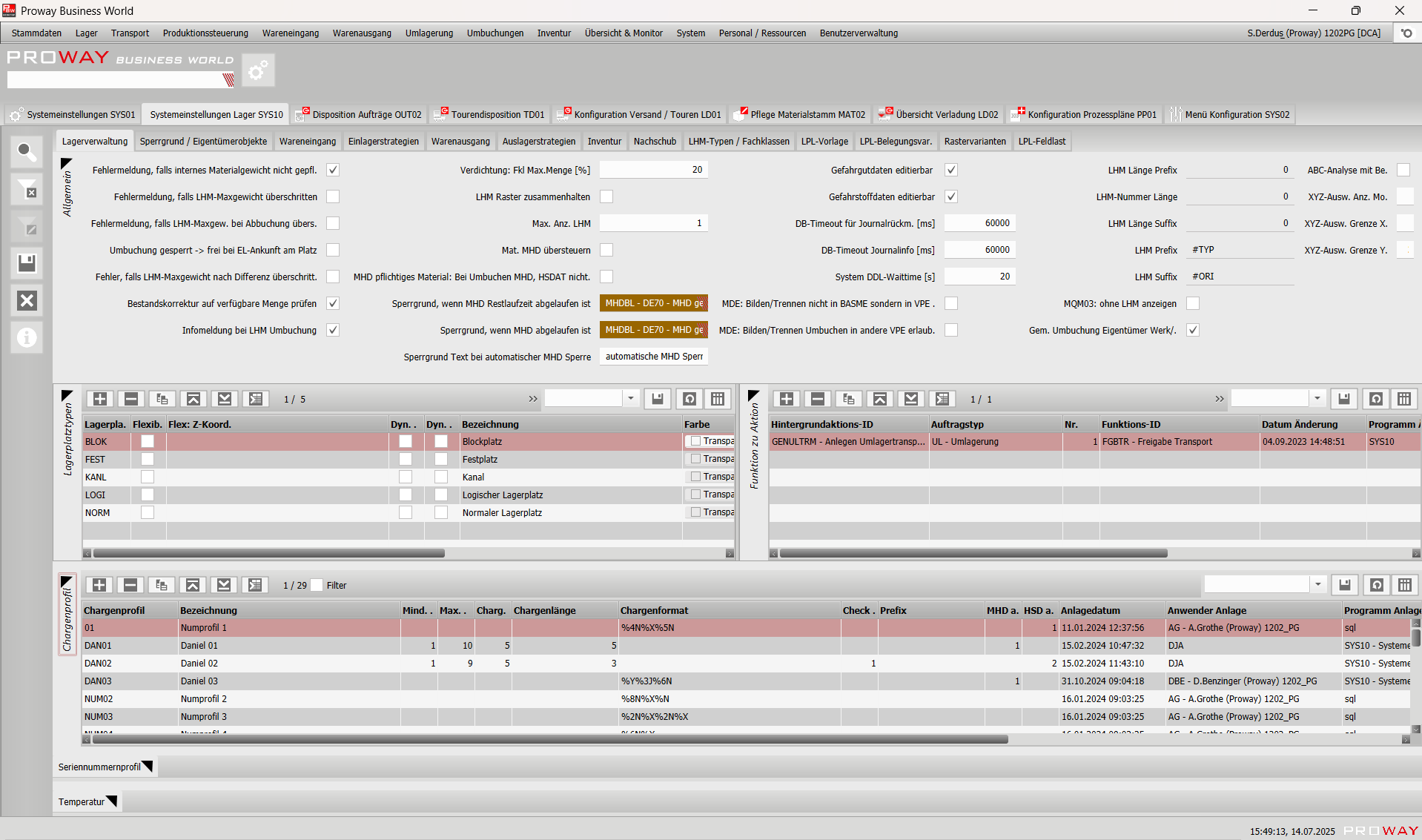The height and width of the screenshot is (840, 1422).
Task: Click the edit filter funnel icon
Action: (27, 227)
